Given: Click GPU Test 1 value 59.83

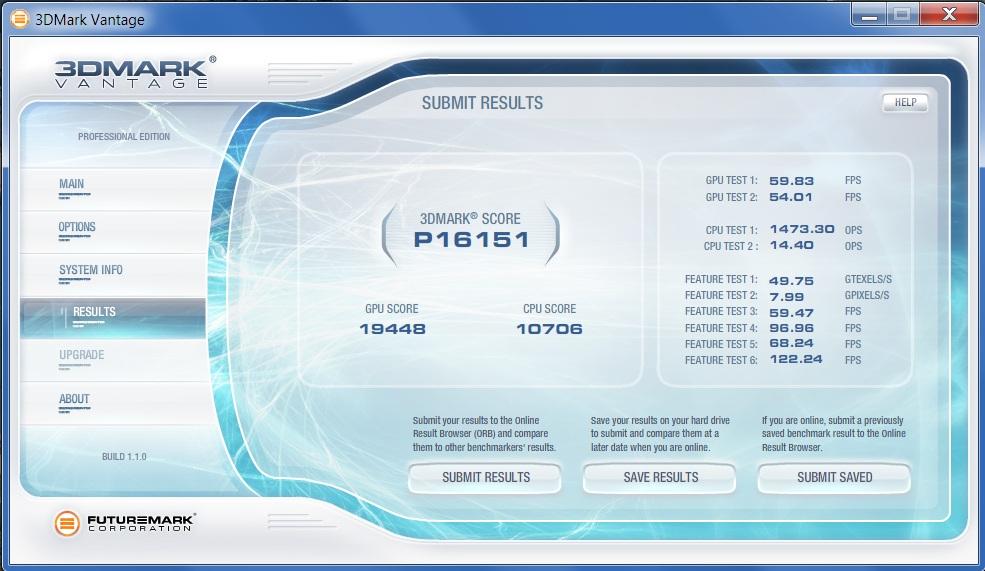Looking at the screenshot, I should [792, 181].
